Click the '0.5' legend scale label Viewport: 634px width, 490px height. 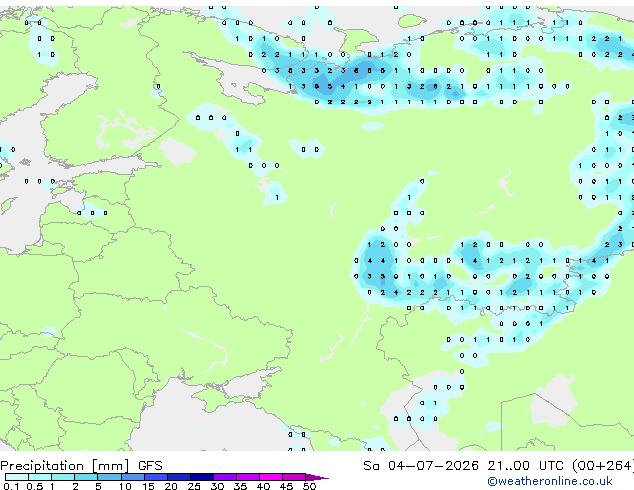click(x=35, y=486)
